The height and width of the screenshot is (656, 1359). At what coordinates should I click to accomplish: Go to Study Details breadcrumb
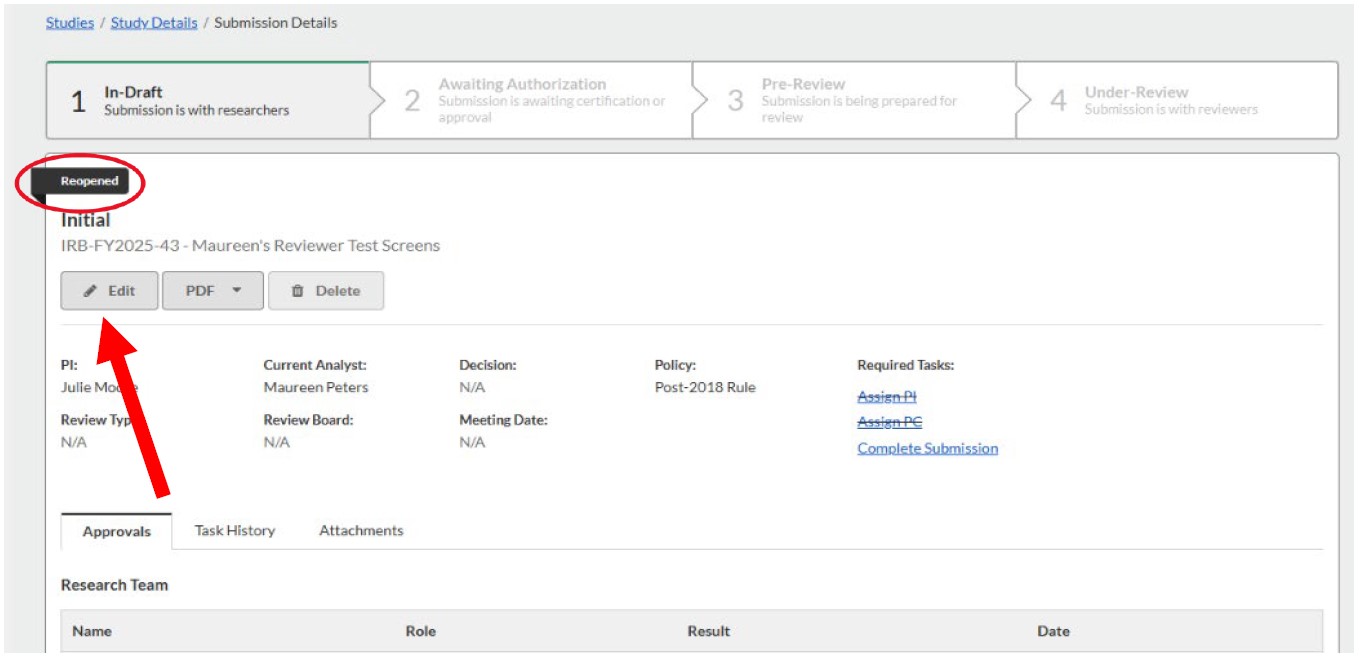click(x=154, y=22)
